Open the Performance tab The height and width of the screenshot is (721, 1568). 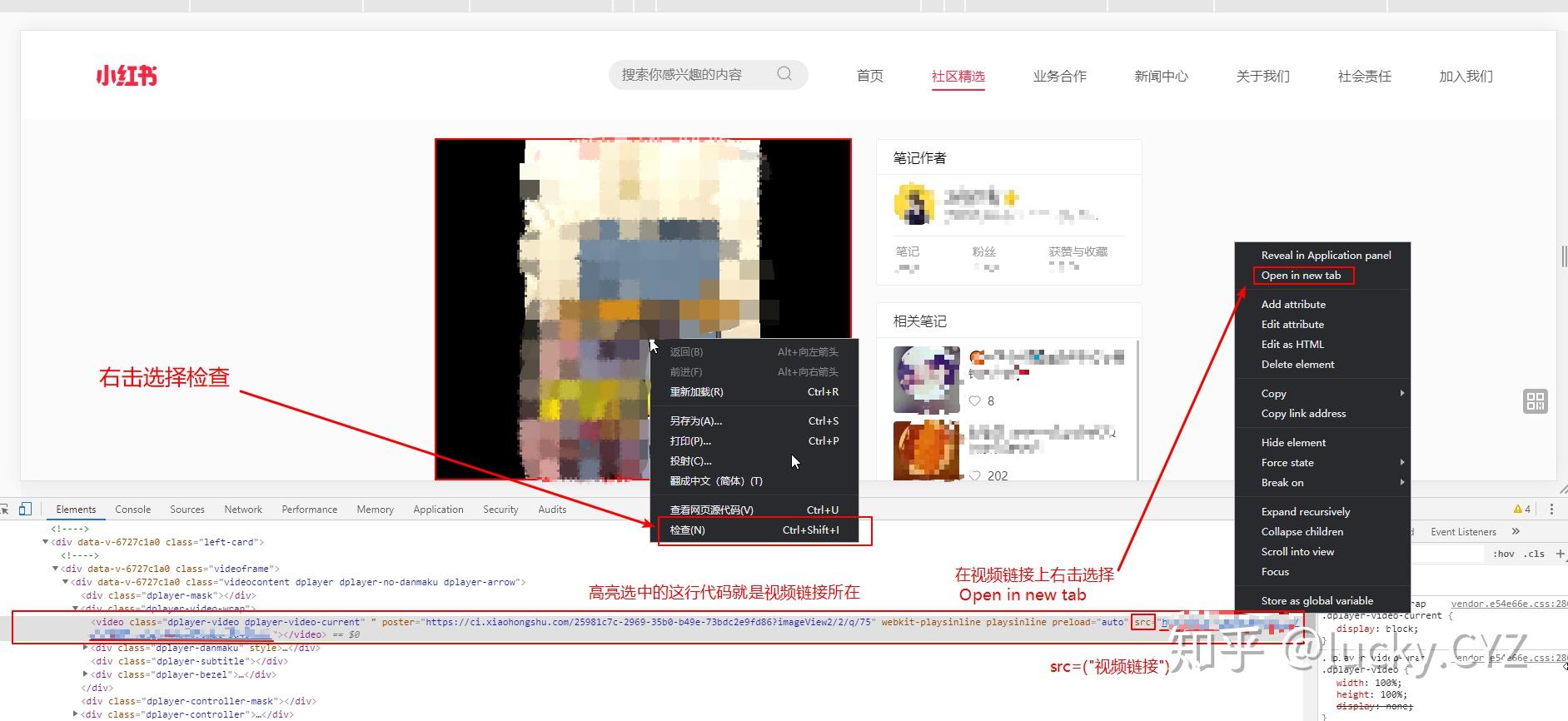coord(310,510)
